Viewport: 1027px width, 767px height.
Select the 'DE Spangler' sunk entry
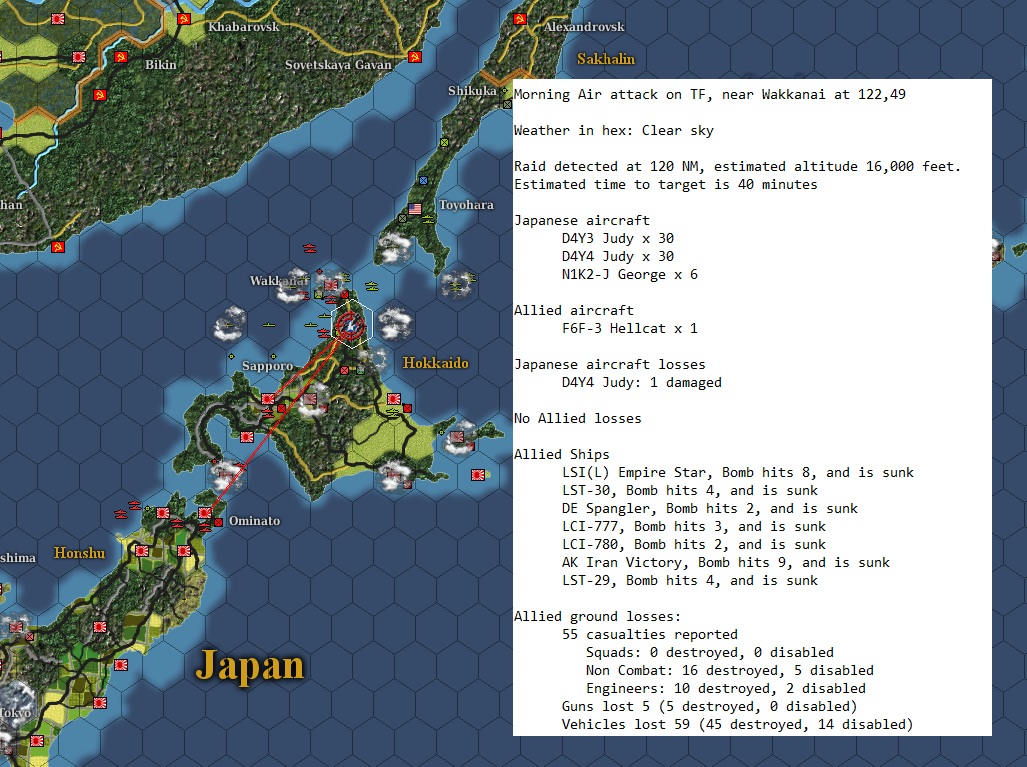(x=709, y=508)
